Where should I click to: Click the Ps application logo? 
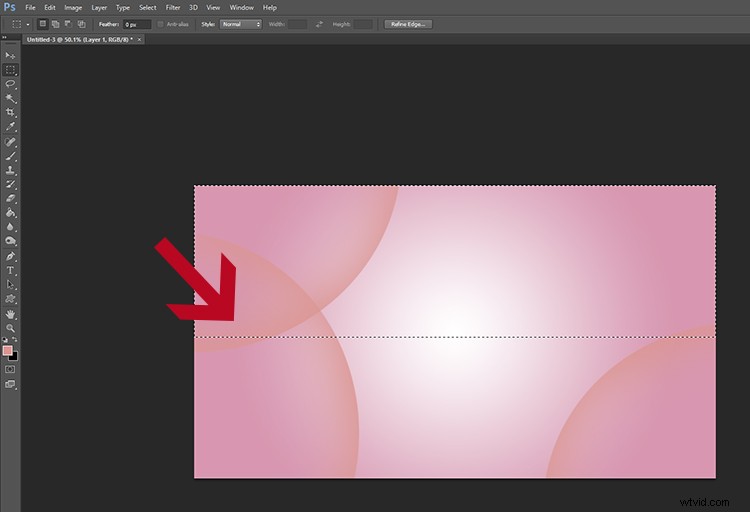click(9, 8)
